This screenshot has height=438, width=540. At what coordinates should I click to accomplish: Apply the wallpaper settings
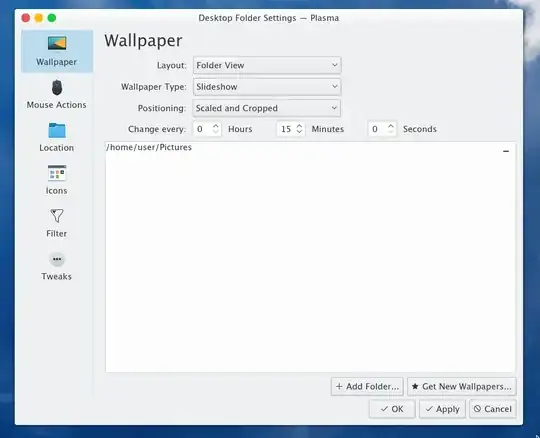point(443,409)
